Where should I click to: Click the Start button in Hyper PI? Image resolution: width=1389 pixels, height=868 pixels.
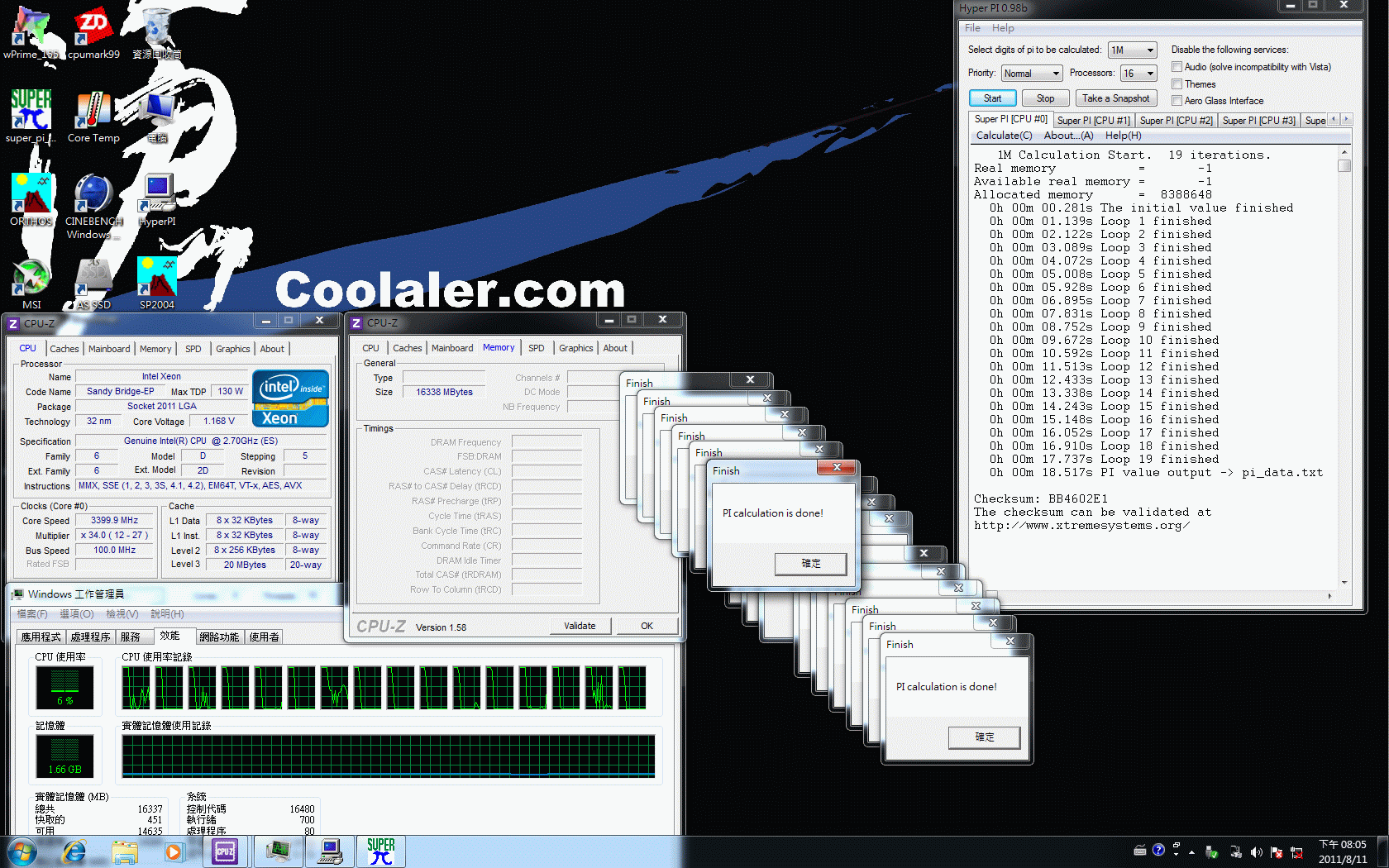tap(992, 98)
